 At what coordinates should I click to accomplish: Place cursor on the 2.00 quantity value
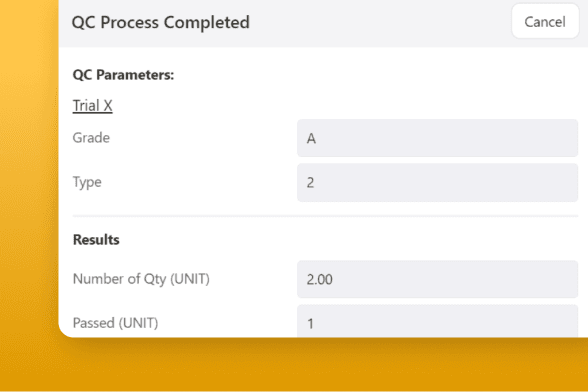[x=320, y=279]
